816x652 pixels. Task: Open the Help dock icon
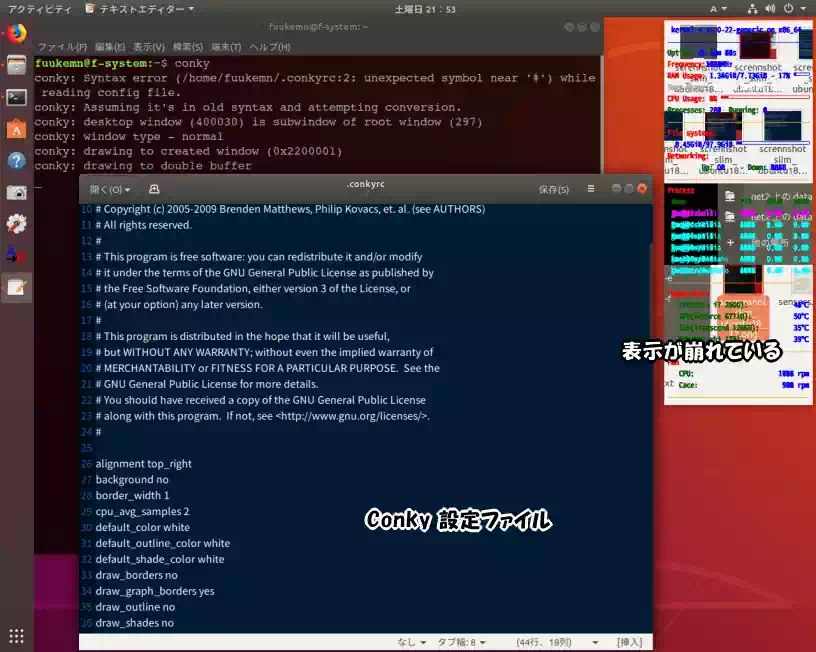pos(17,161)
